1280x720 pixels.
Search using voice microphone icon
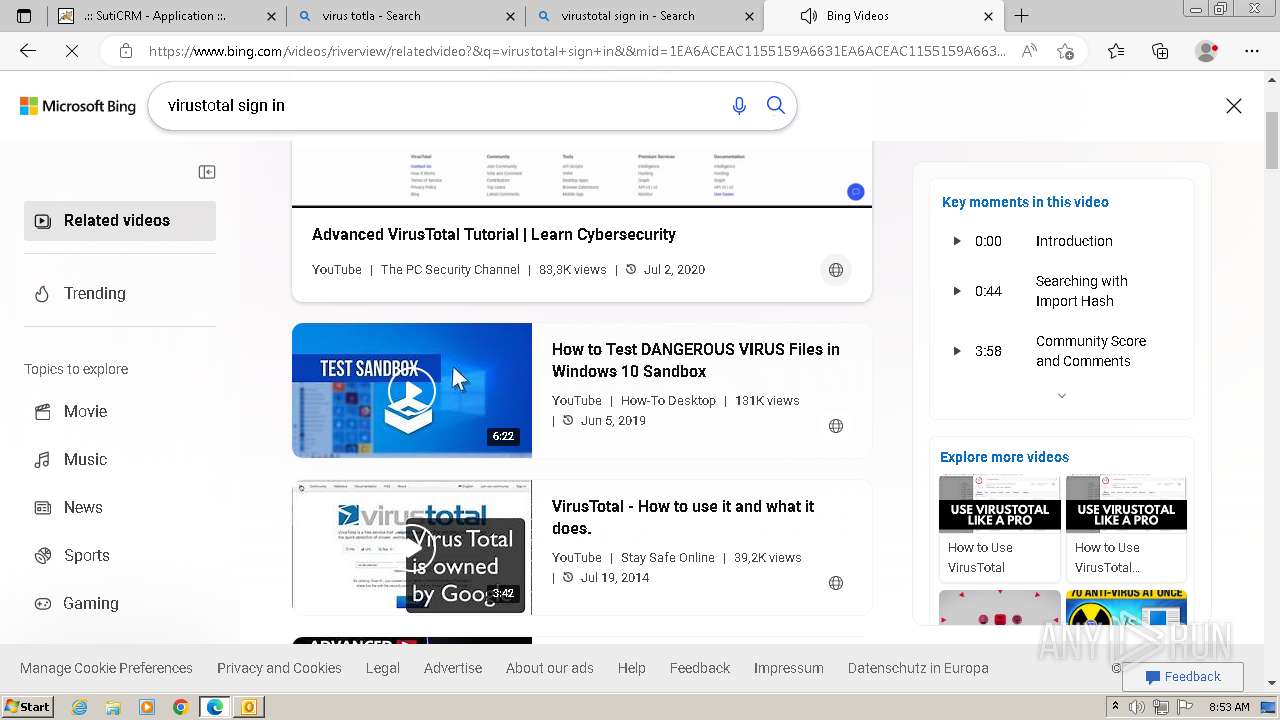[739, 105]
